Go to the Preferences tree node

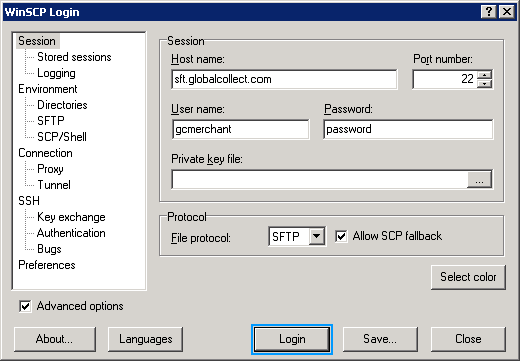pos(47,265)
